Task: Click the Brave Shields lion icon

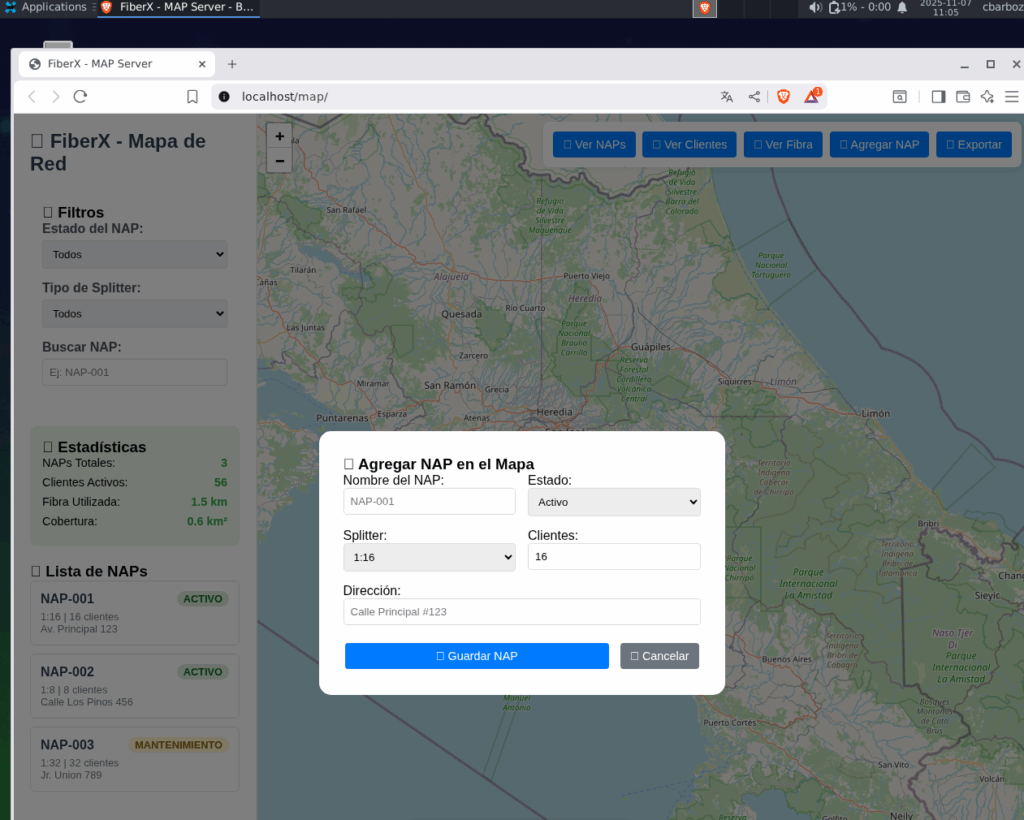Action: tap(783, 97)
